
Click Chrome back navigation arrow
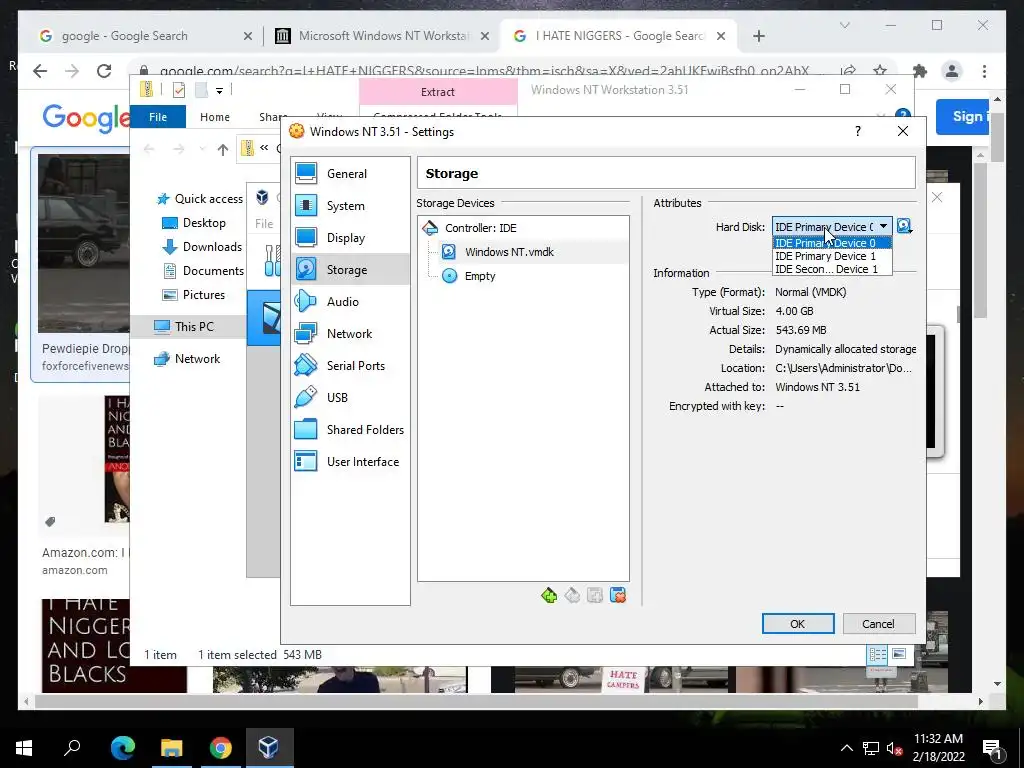click(x=40, y=71)
